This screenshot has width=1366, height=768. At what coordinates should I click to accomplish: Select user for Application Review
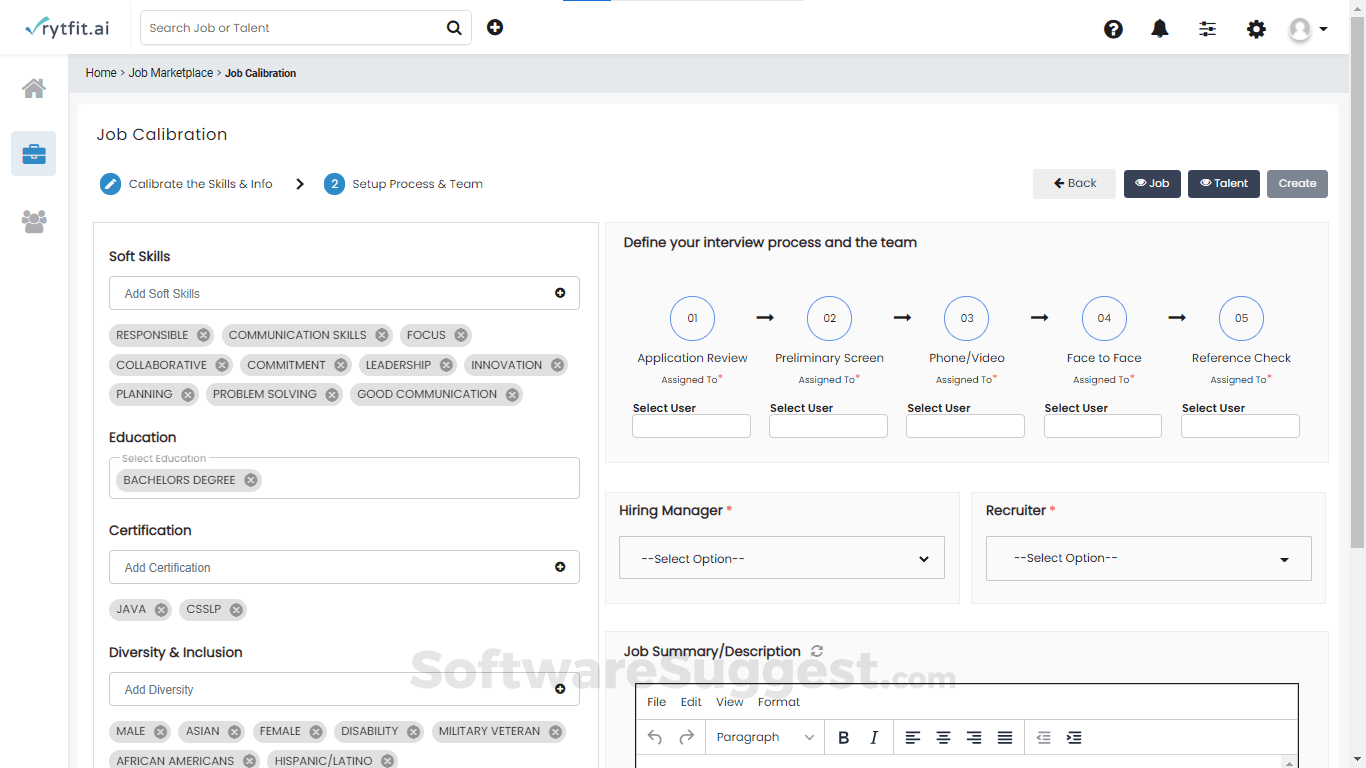pos(691,426)
